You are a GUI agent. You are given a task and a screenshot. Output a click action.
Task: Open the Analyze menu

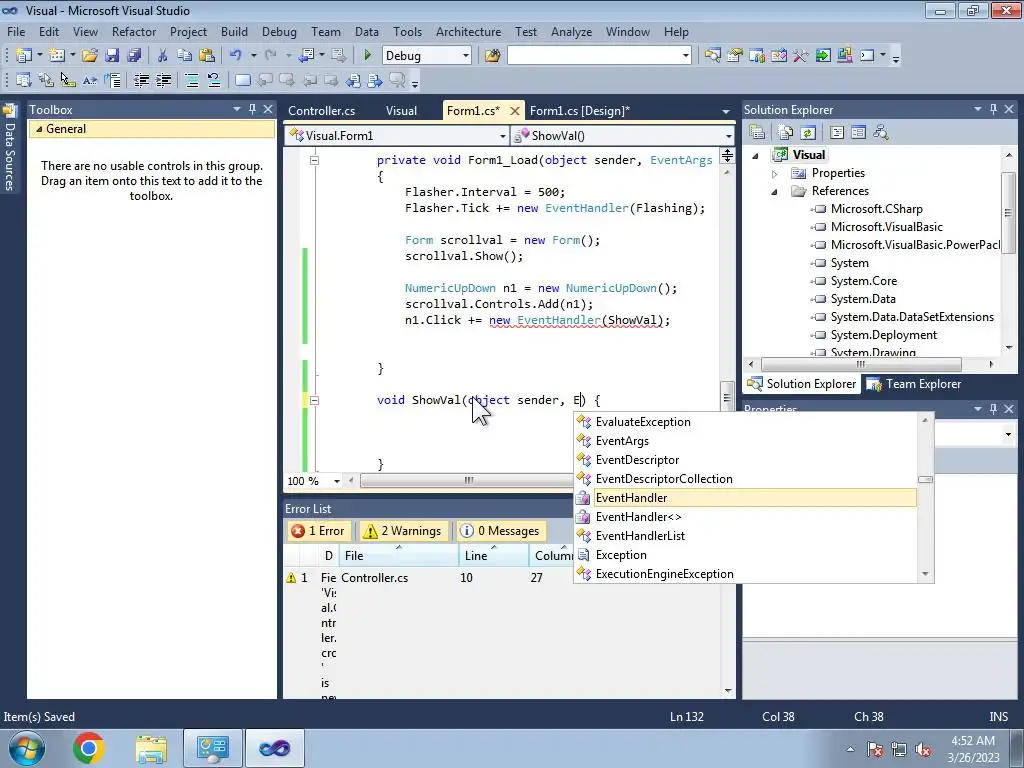[x=571, y=31]
